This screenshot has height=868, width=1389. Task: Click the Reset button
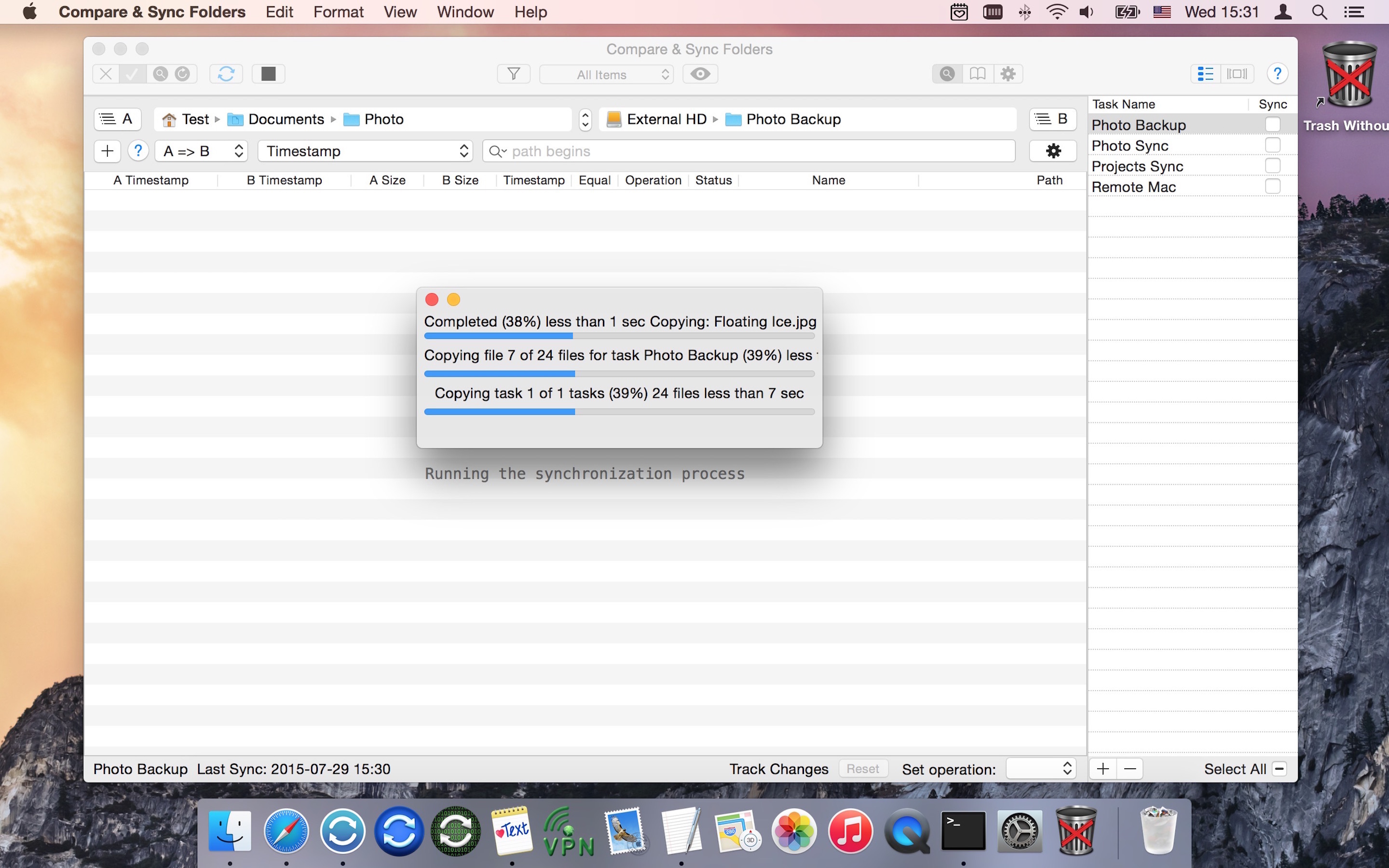coord(863,769)
